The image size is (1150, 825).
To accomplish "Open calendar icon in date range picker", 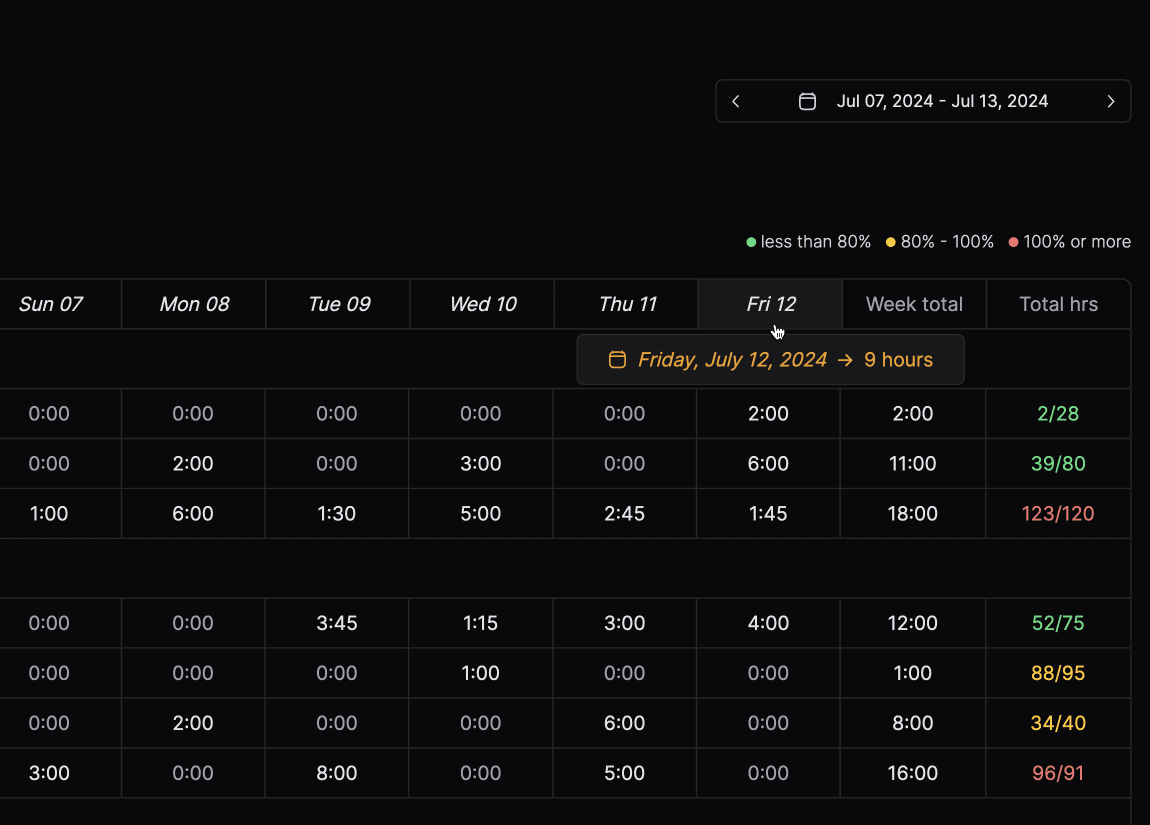I will [x=807, y=101].
